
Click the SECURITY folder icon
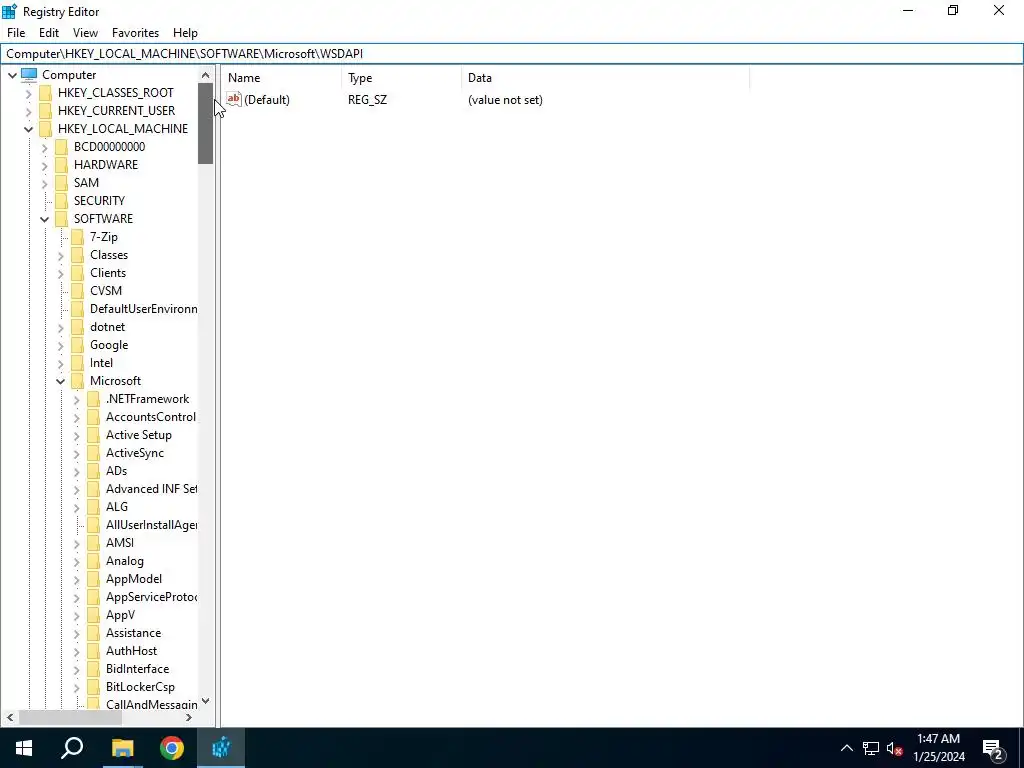coord(61,200)
